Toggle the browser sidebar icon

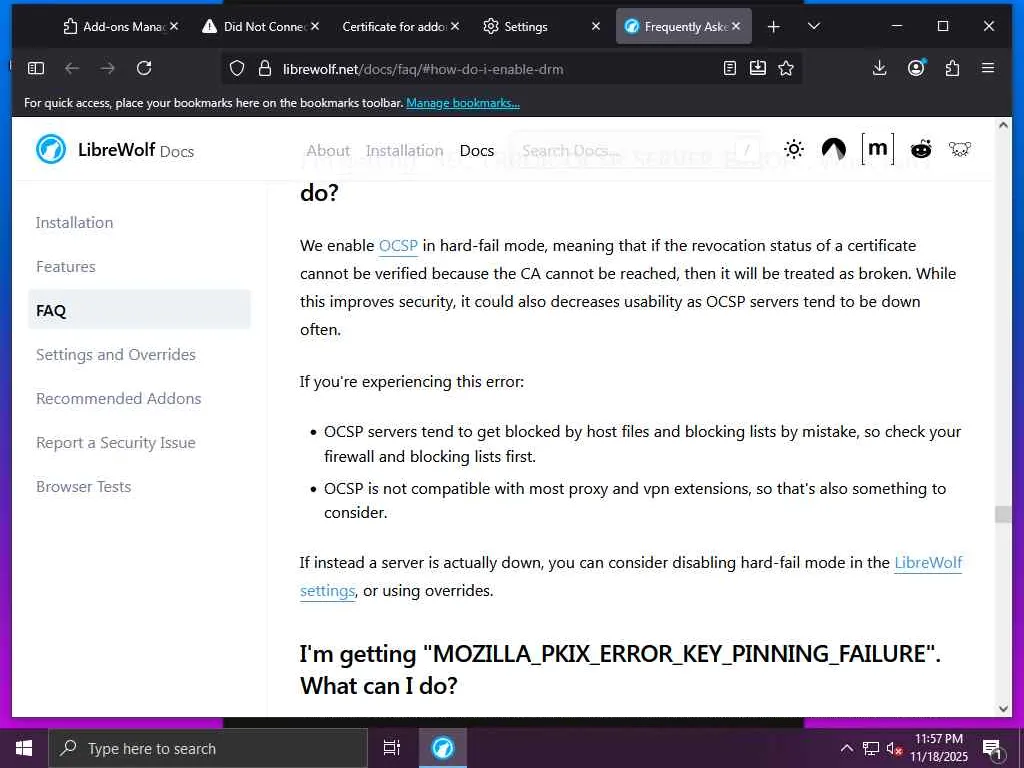(36, 68)
